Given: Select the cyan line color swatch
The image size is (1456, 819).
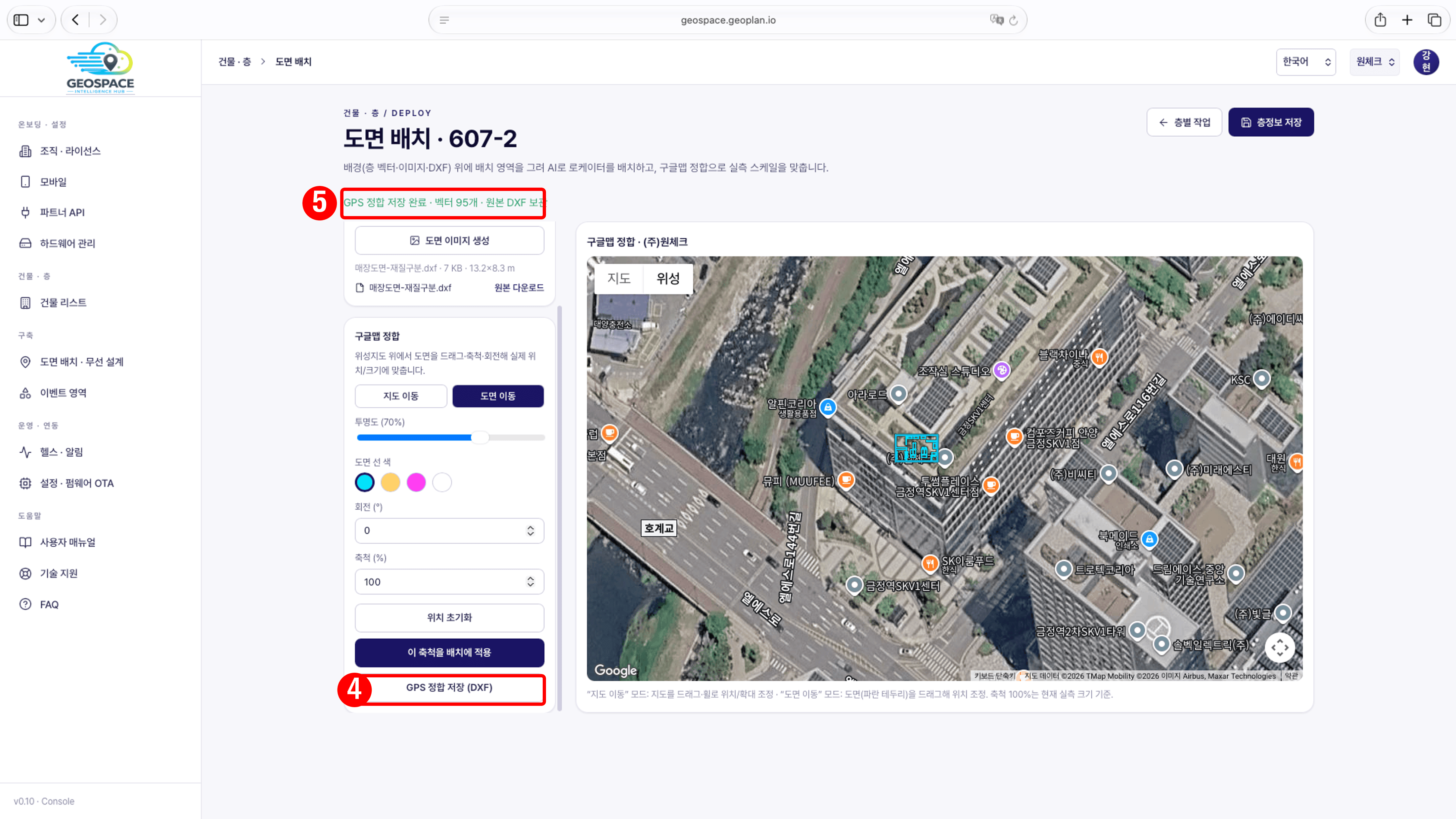Looking at the screenshot, I should click(365, 482).
